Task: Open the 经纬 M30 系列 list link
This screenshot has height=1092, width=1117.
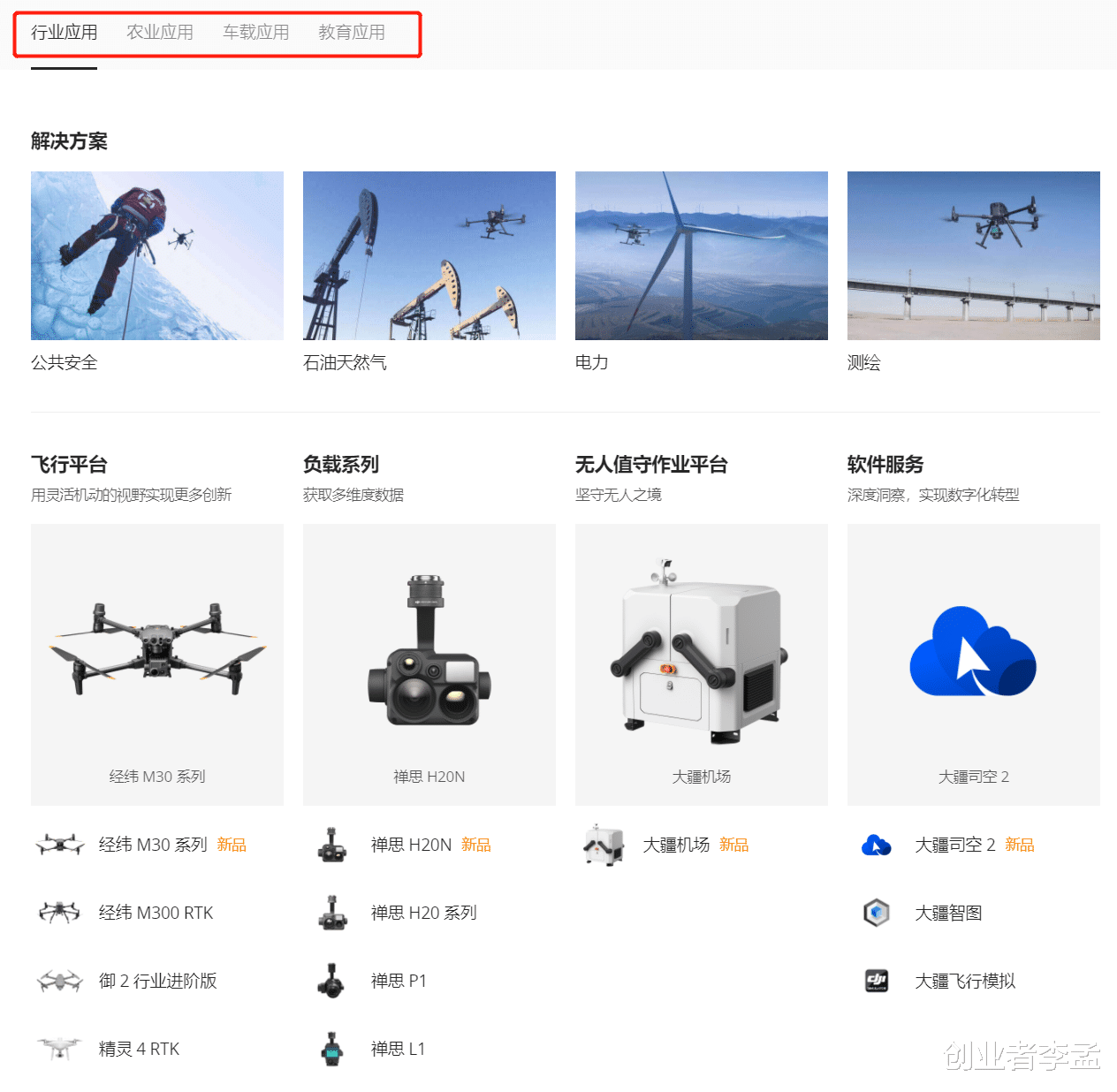Action: (153, 845)
